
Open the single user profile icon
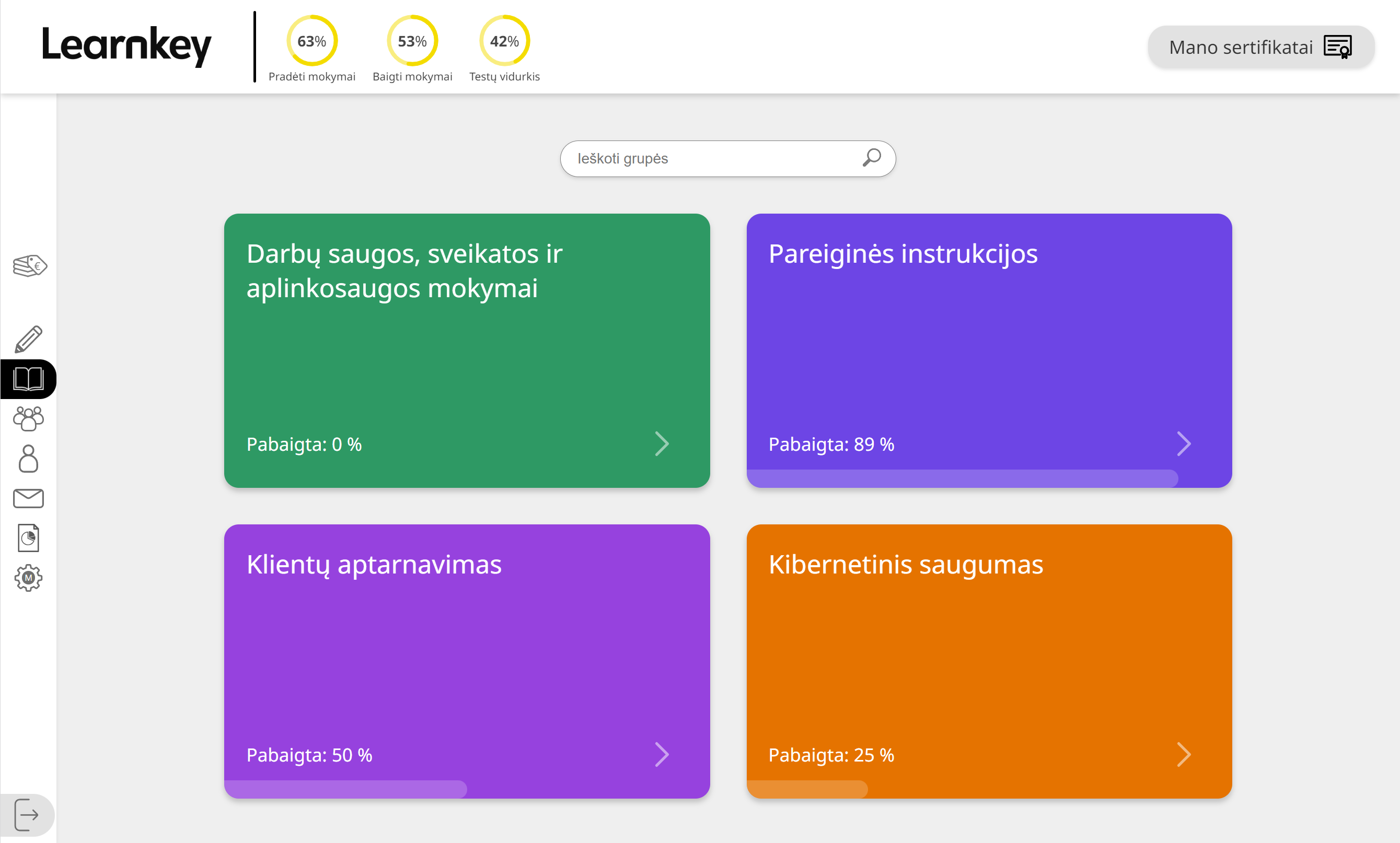click(28, 459)
